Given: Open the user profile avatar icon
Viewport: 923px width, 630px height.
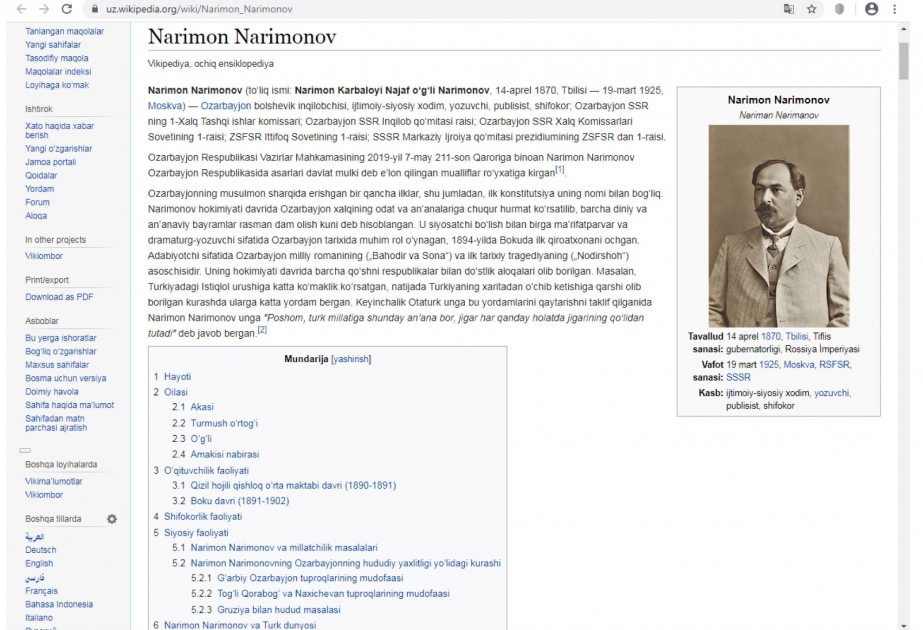Looking at the screenshot, I should click(872, 9).
